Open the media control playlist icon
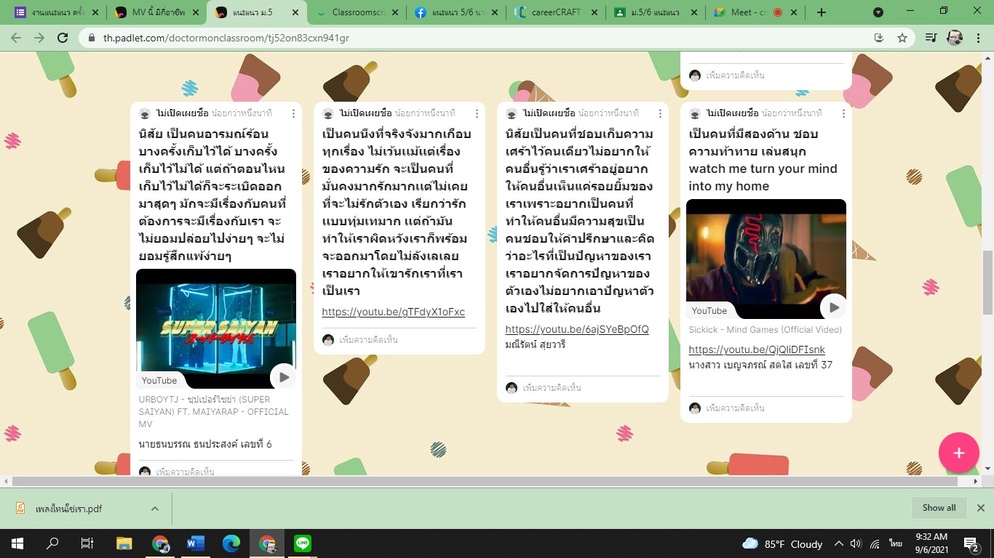Viewport: 994px width, 558px height. (x=931, y=38)
